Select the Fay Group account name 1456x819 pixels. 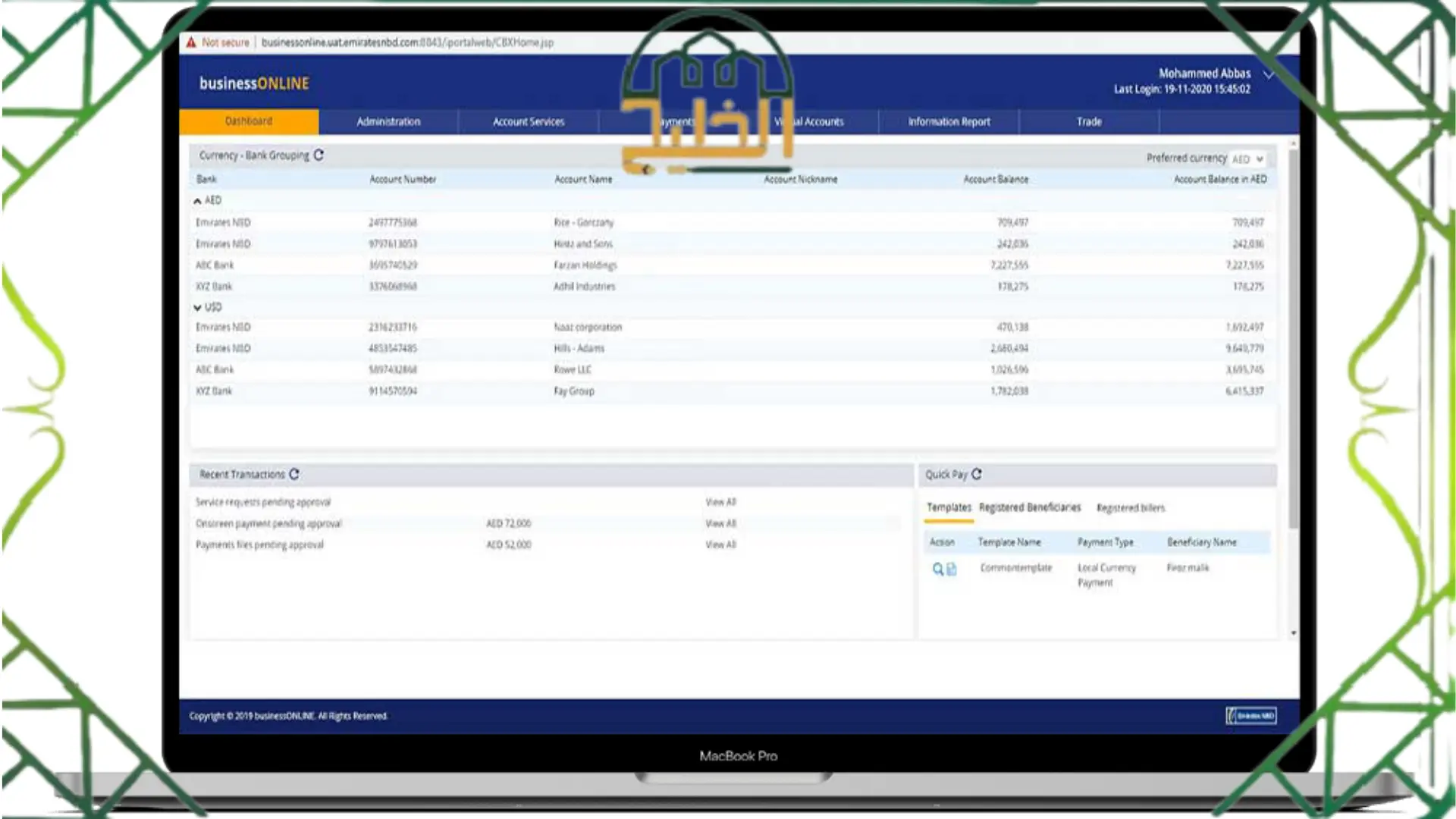[574, 391]
